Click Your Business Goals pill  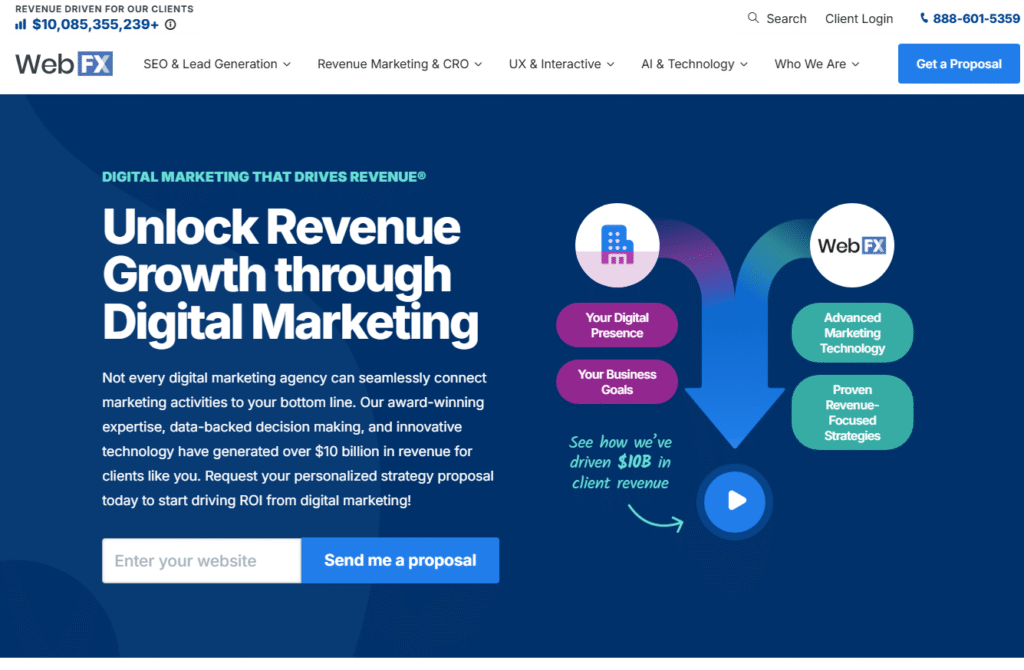pos(616,382)
